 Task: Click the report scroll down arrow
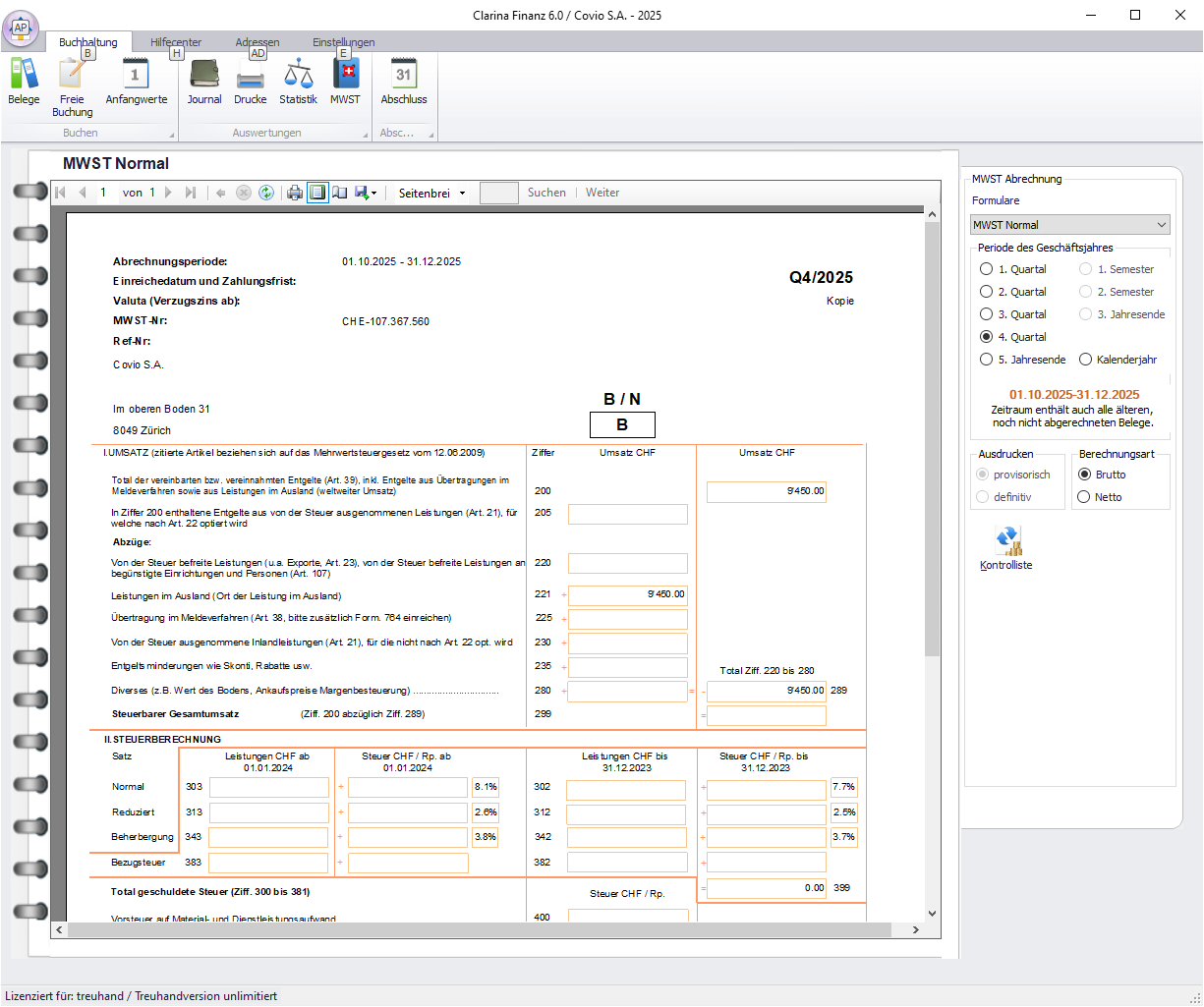(x=933, y=913)
